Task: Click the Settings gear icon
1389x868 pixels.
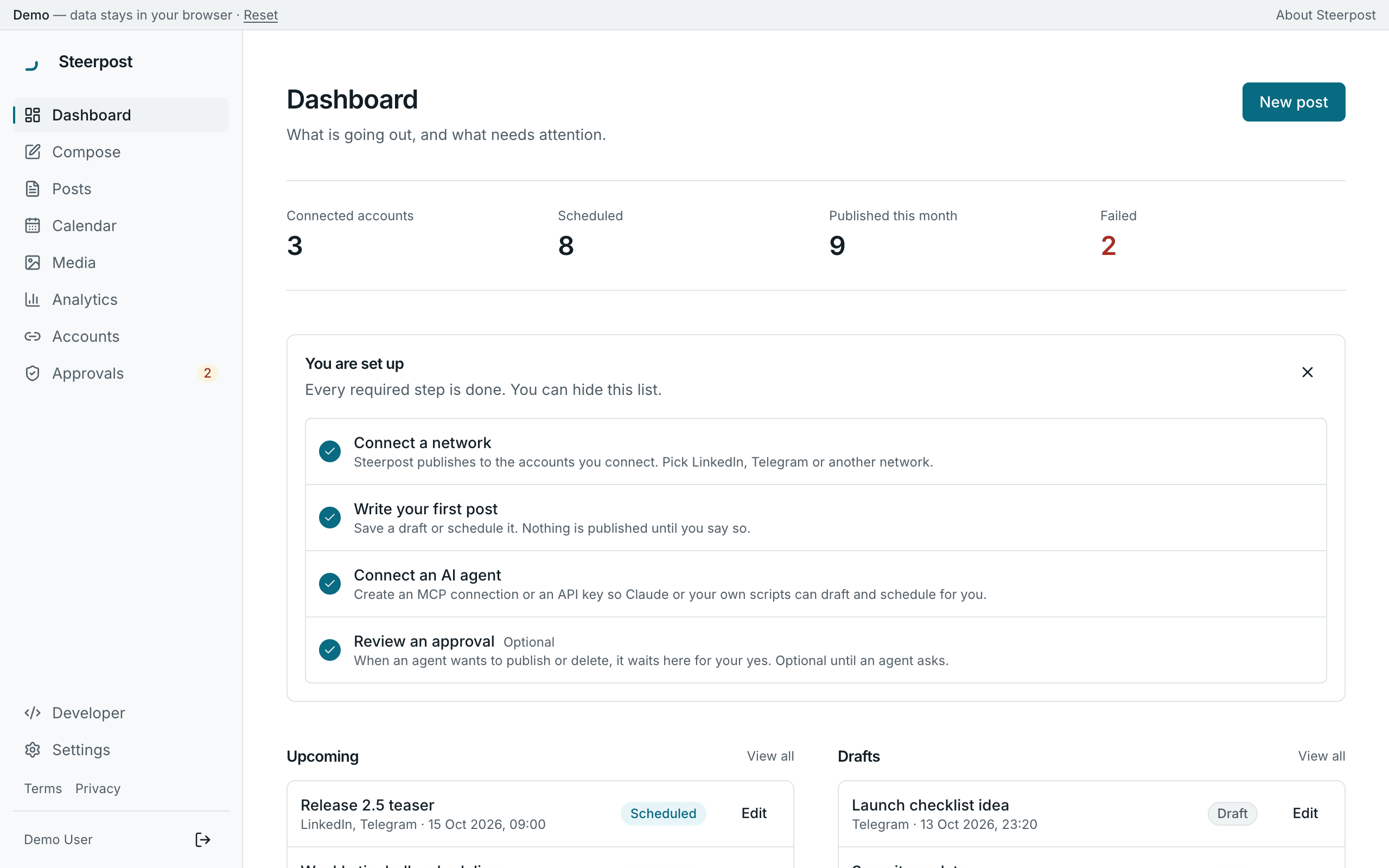Action: click(33, 749)
